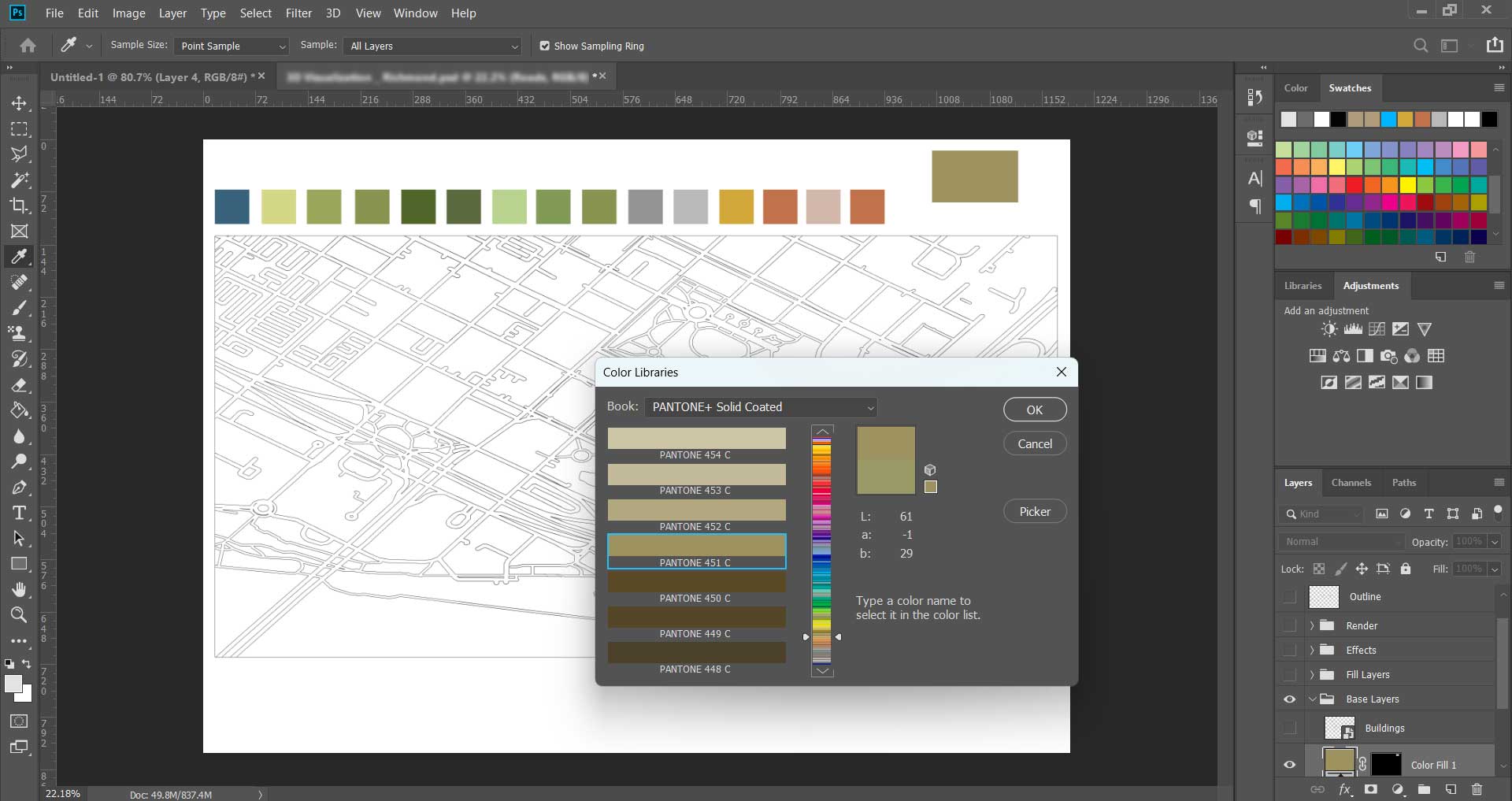Select the Magic Wand tool
Viewport: 1512px width, 801px height.
coord(19,180)
